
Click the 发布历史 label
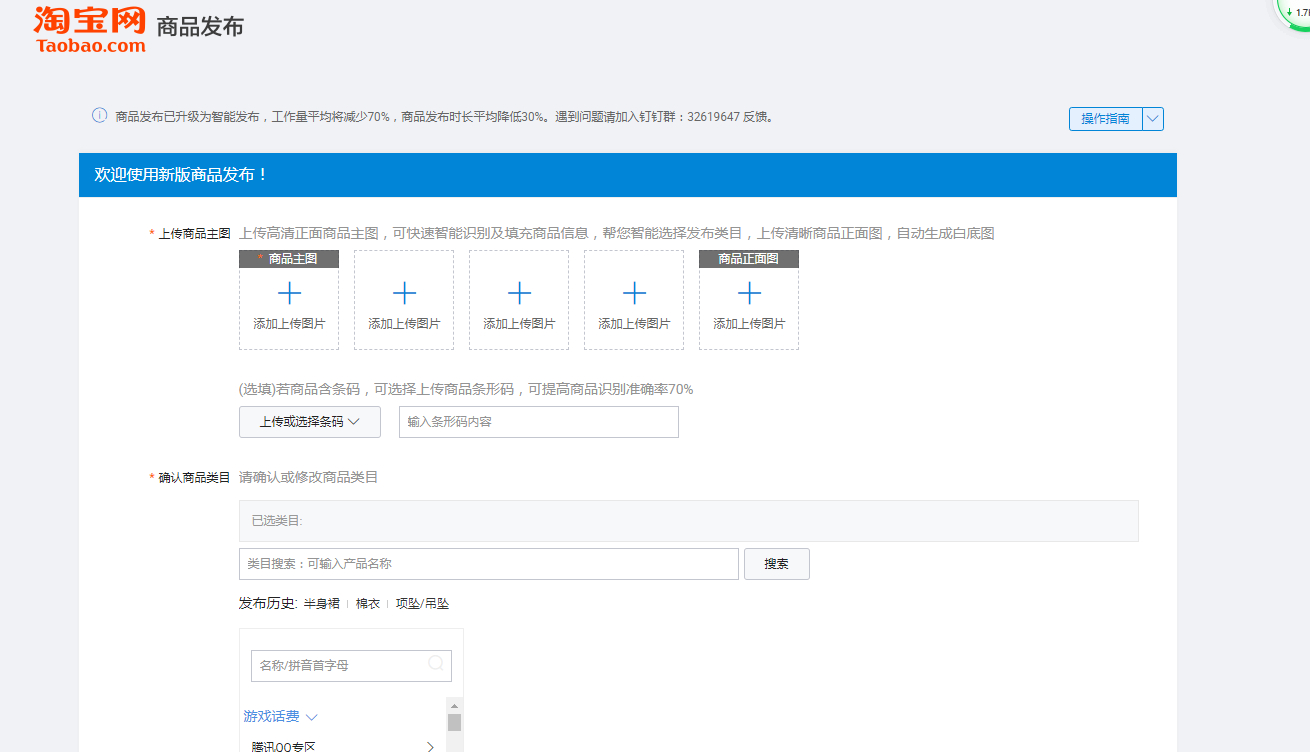click(x=268, y=603)
